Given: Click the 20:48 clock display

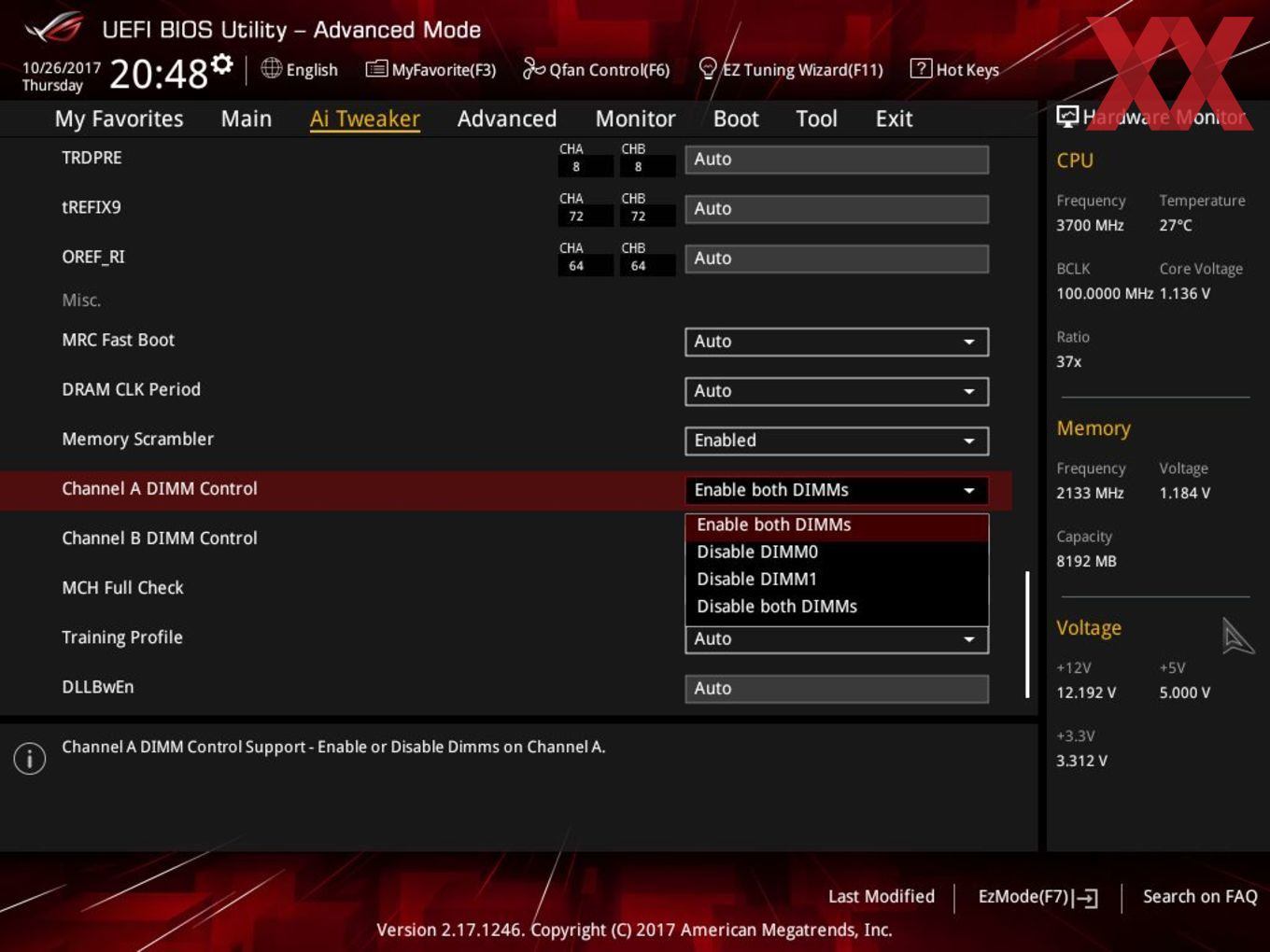Looking at the screenshot, I should click(159, 74).
